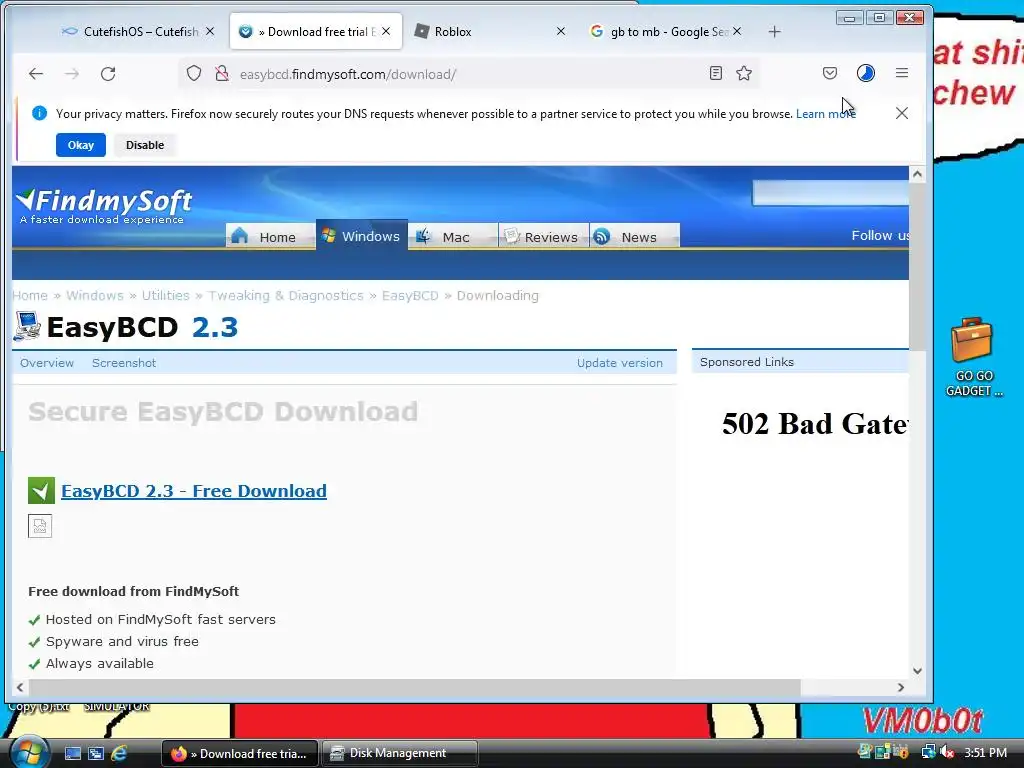
Task: Open a new tab with plus button
Action: point(775,31)
